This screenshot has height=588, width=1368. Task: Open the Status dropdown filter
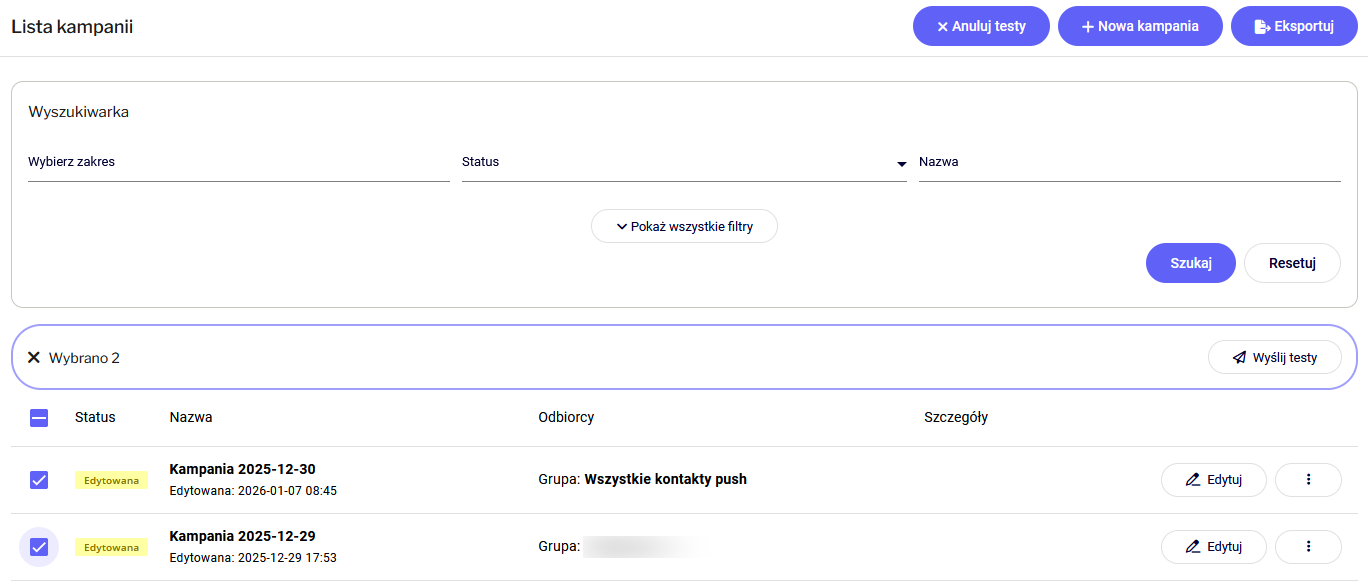684,162
